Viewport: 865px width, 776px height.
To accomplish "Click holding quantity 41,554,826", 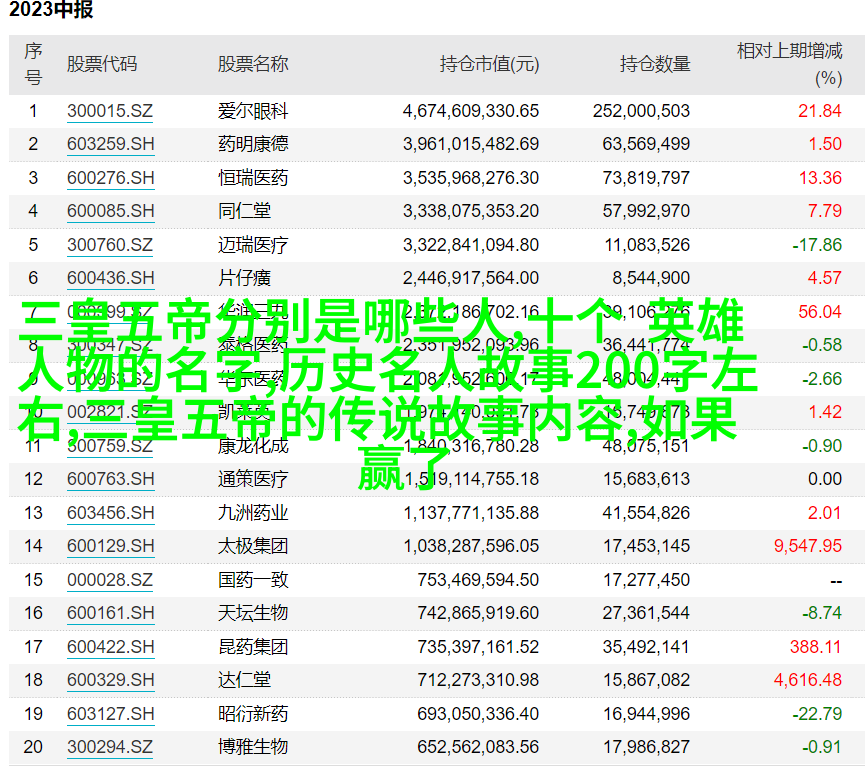I will tap(646, 513).
